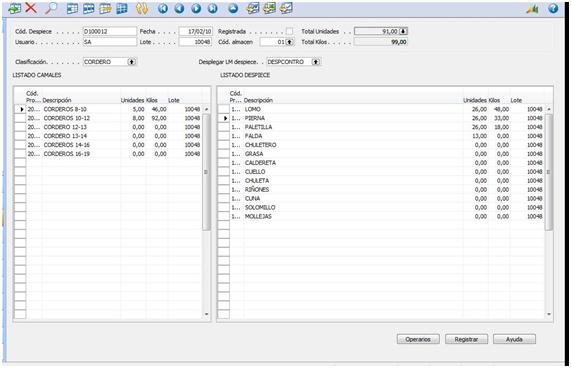Image resolution: width=571 pixels, height=368 pixels.
Task: Click scroll-up arrow of Listado Canales
Action: click(x=206, y=109)
